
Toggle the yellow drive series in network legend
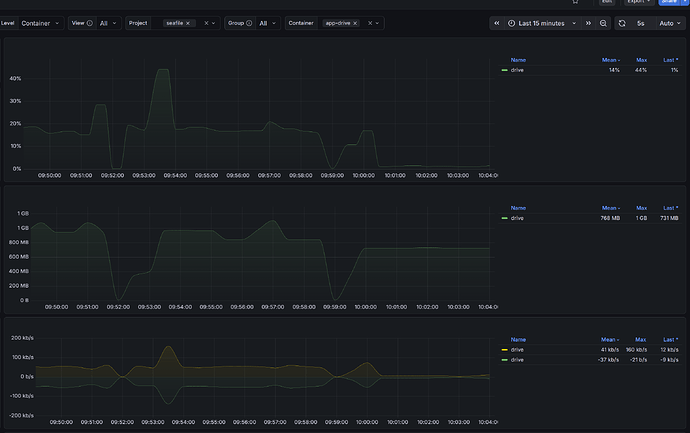(x=516, y=350)
